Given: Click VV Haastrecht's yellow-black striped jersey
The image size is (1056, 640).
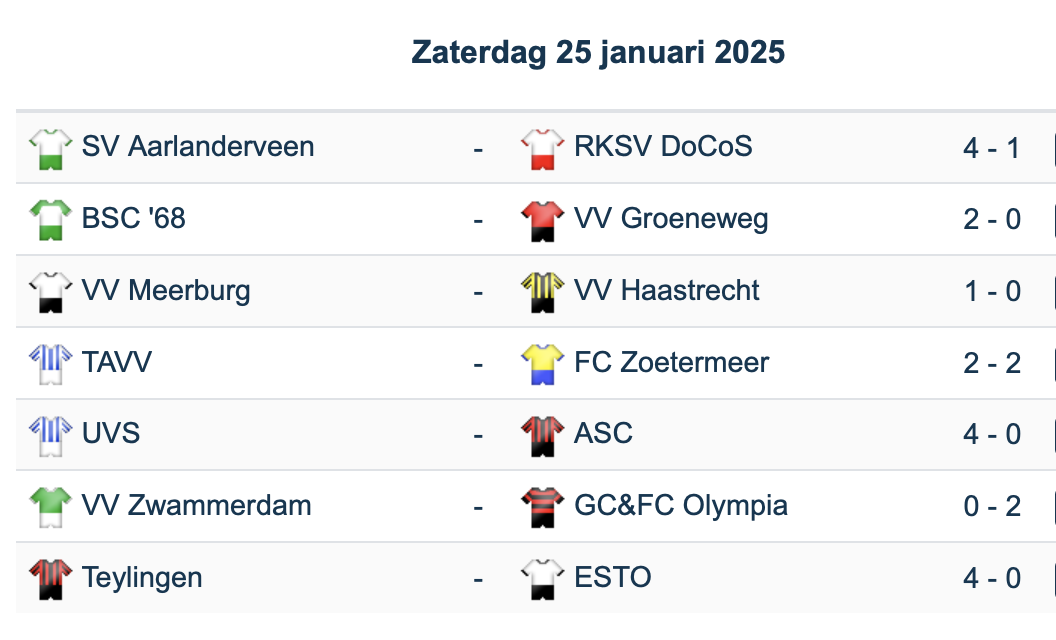Looking at the screenshot, I should (543, 292).
